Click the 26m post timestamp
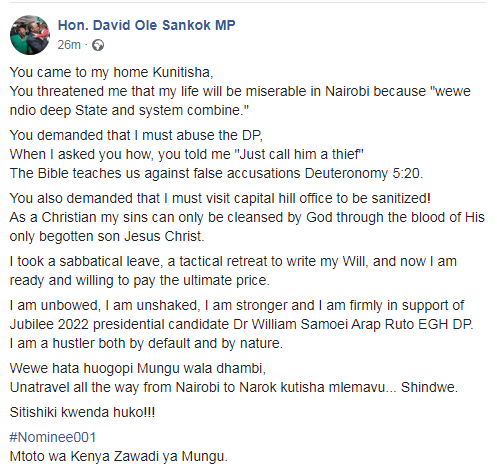 [69, 45]
